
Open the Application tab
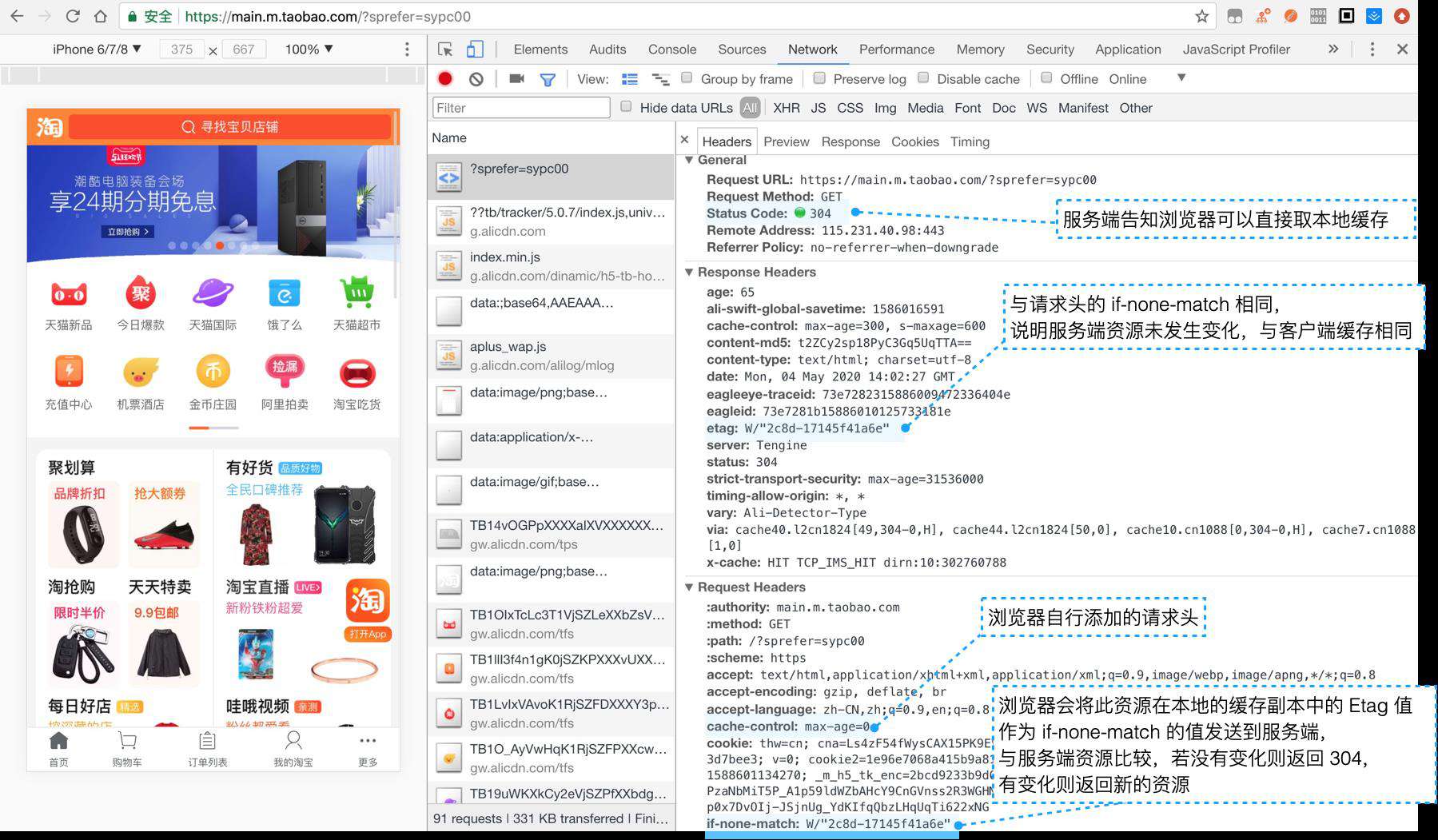pos(1128,50)
